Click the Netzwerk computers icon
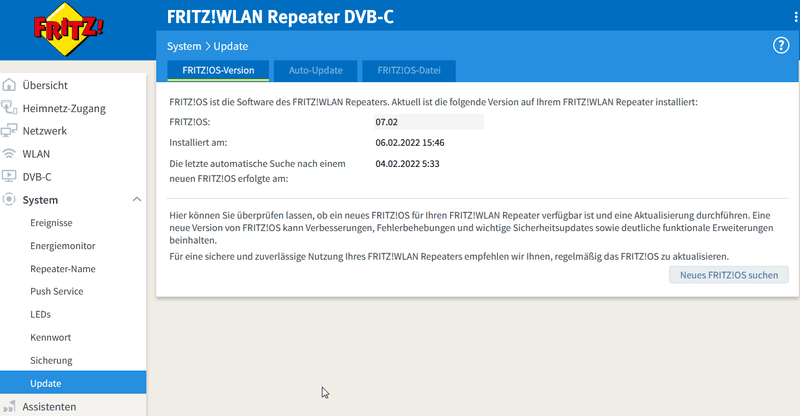 point(9,131)
